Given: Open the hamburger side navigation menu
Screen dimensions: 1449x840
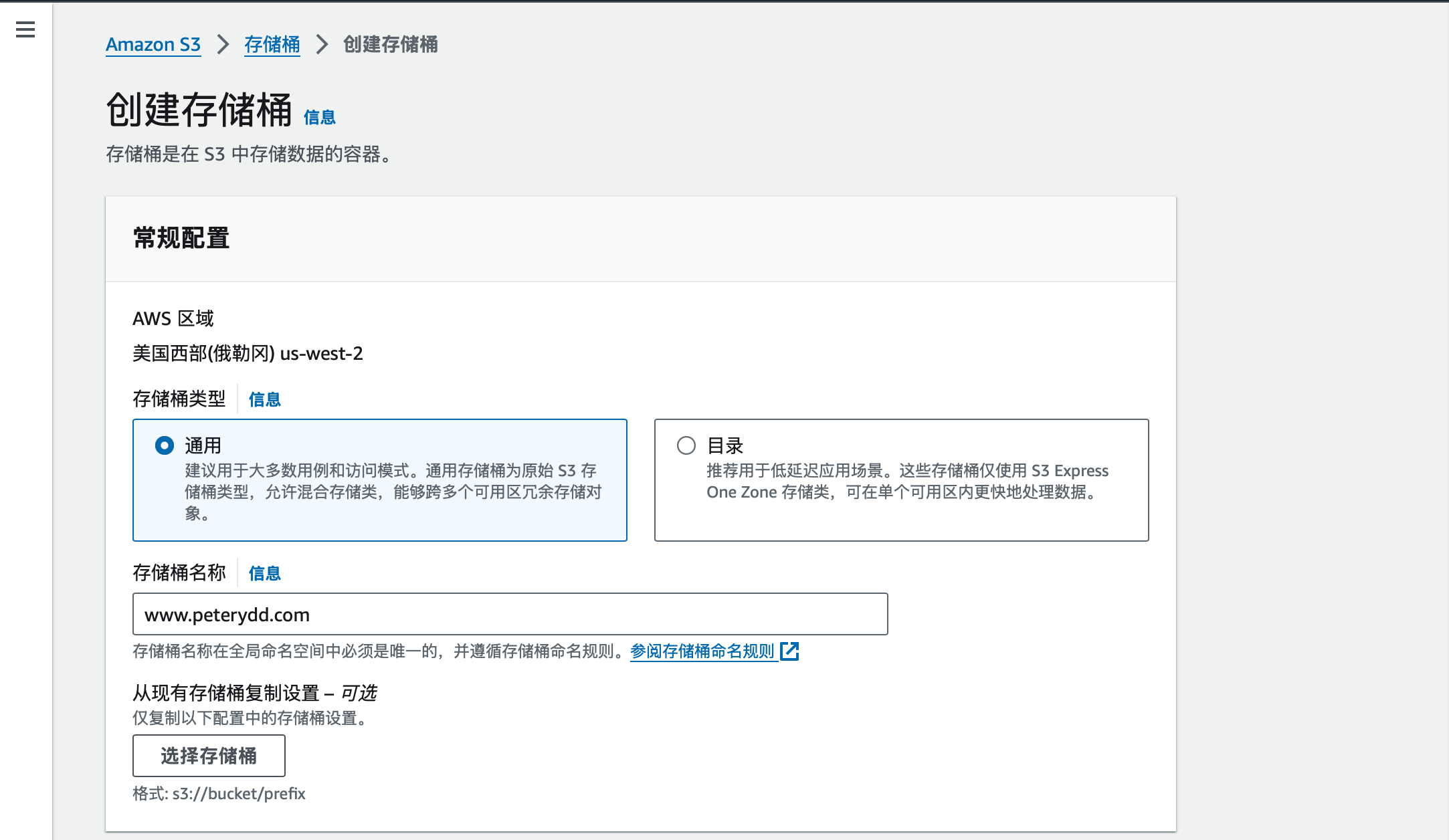Looking at the screenshot, I should [x=25, y=29].
